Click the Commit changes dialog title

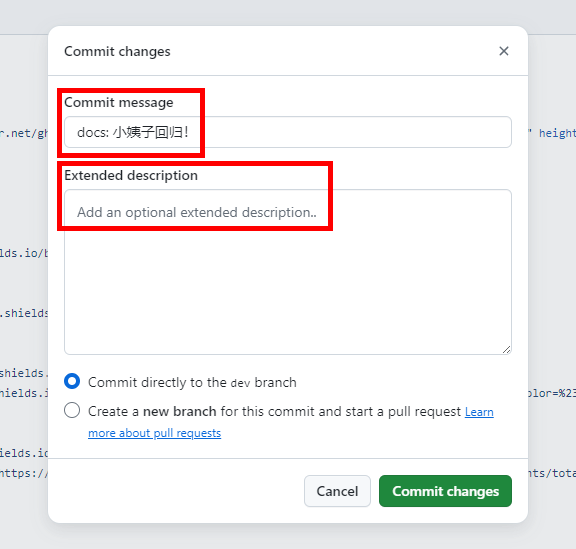117,51
